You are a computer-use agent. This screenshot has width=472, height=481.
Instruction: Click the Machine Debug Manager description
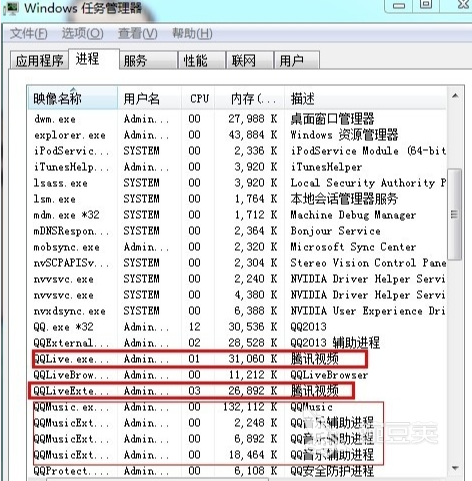pyautogui.click(x=353, y=215)
